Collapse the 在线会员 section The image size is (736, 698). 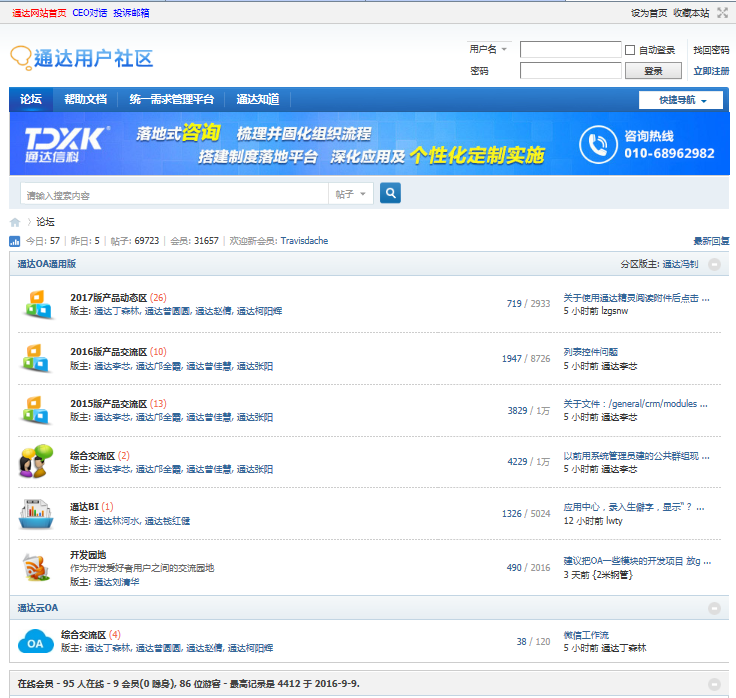pyautogui.click(x=714, y=684)
